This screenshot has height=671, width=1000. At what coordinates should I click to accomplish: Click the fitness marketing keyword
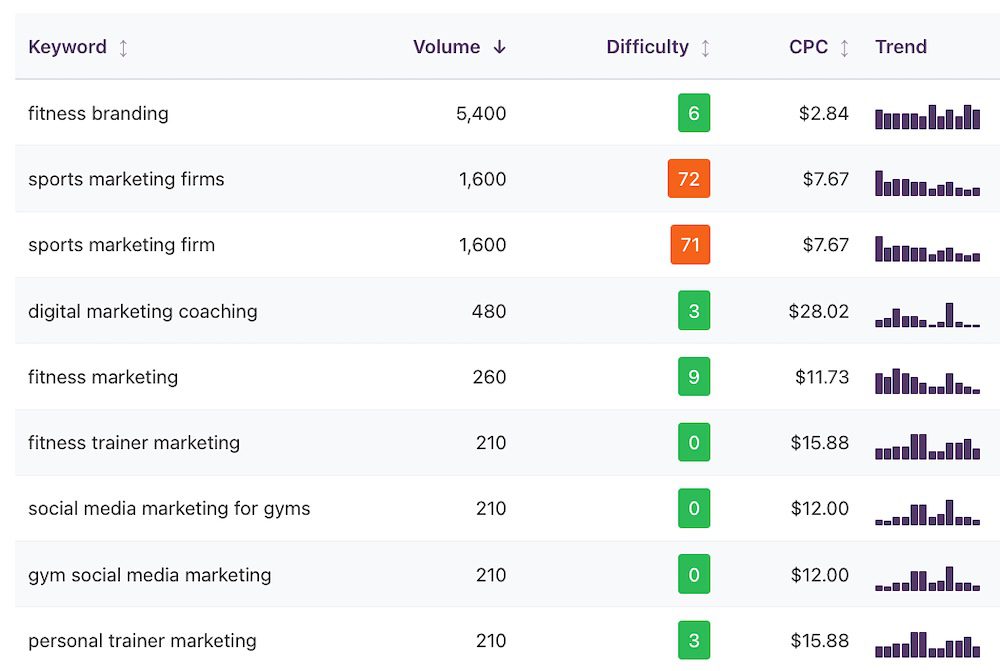coord(103,377)
